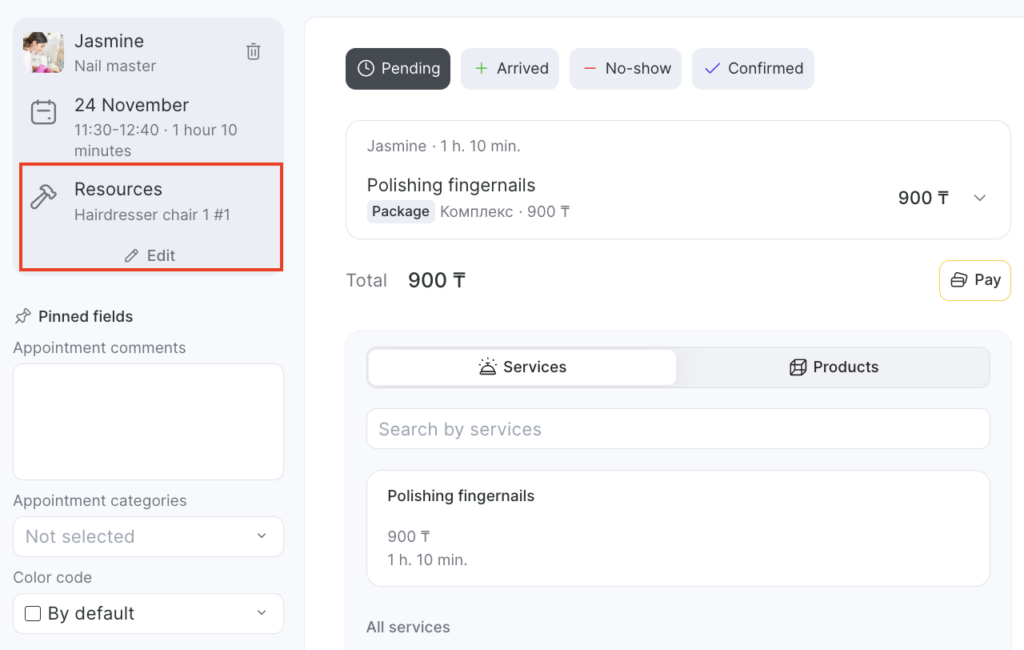Expand Polishing fingernails price chevron
The image size is (1024, 650).
click(x=980, y=198)
